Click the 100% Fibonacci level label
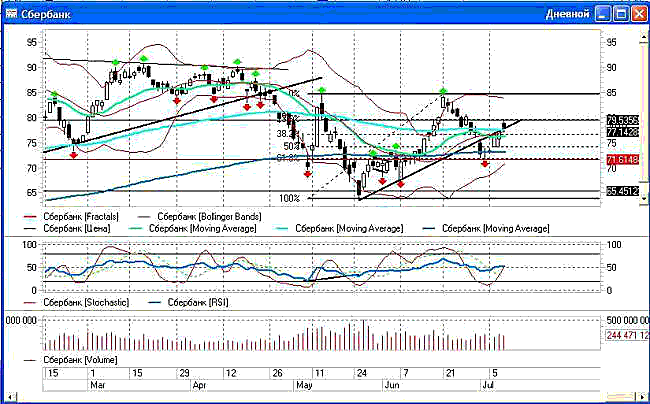Screen dimensions: 650x404 pyautogui.click(x=289, y=198)
